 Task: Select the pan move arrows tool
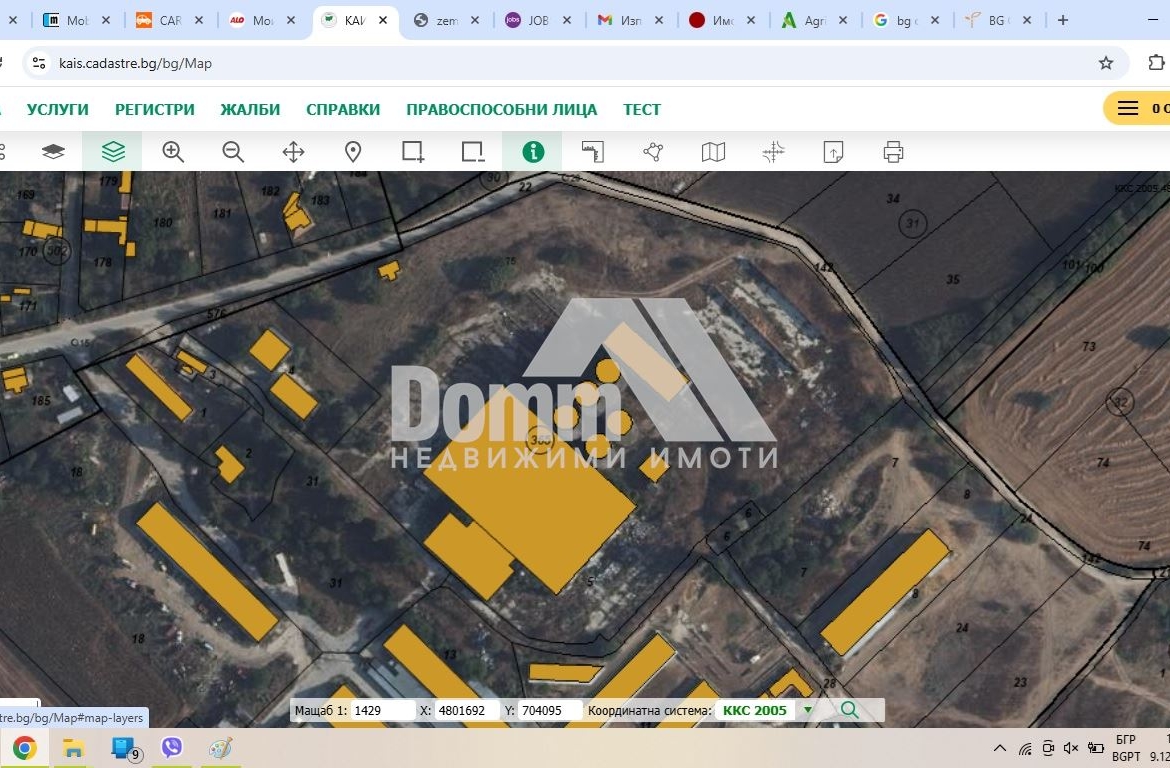pyautogui.click(x=293, y=152)
